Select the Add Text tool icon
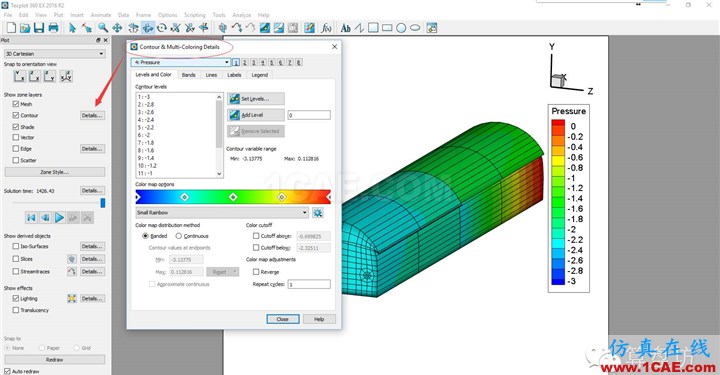Screen dimensions: 720x375 [345, 28]
